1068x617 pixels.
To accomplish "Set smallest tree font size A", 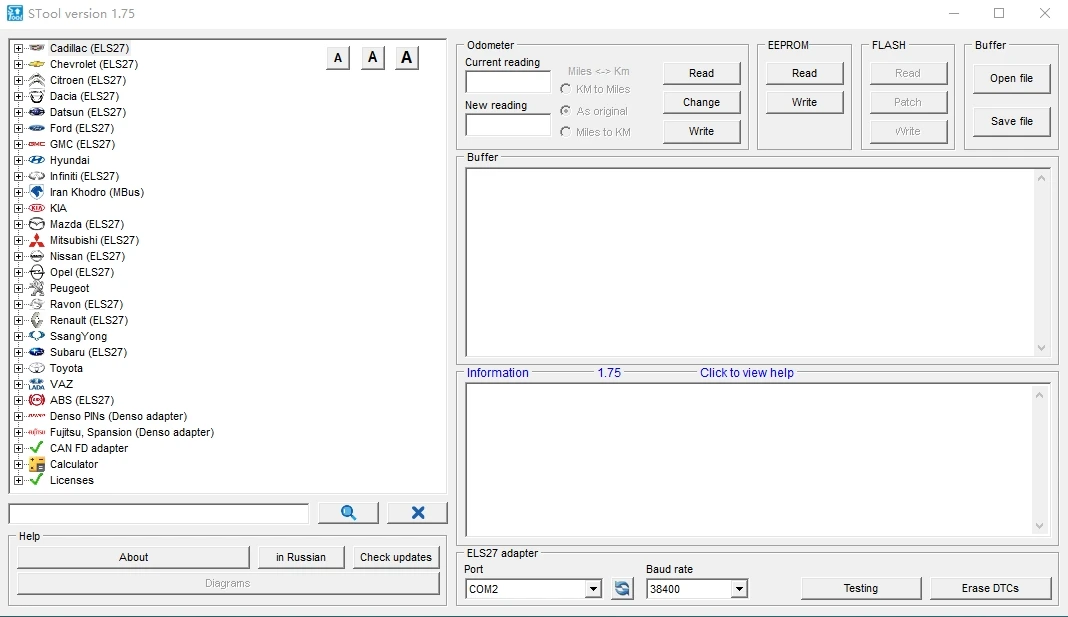I will tap(338, 58).
